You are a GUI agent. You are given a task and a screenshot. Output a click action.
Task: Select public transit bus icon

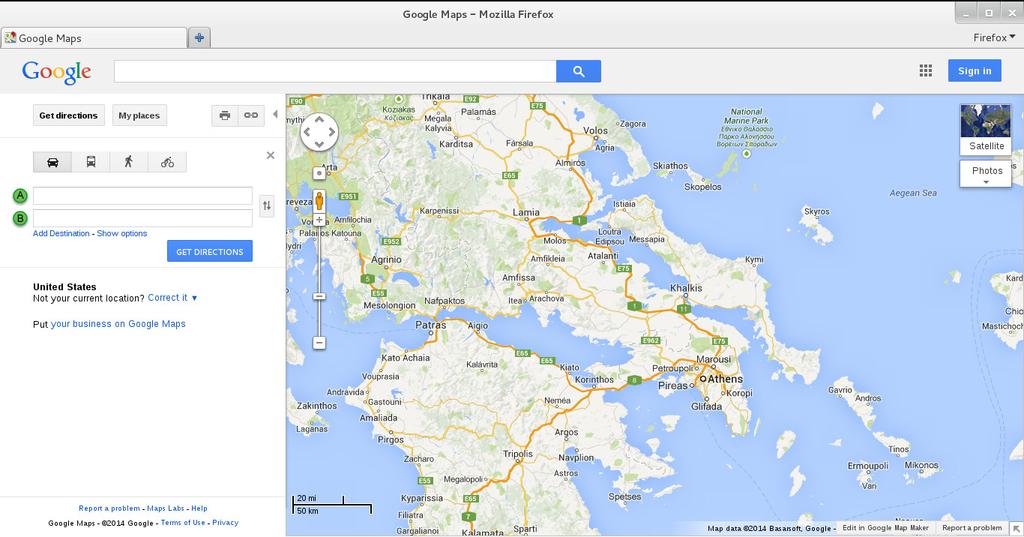point(91,162)
